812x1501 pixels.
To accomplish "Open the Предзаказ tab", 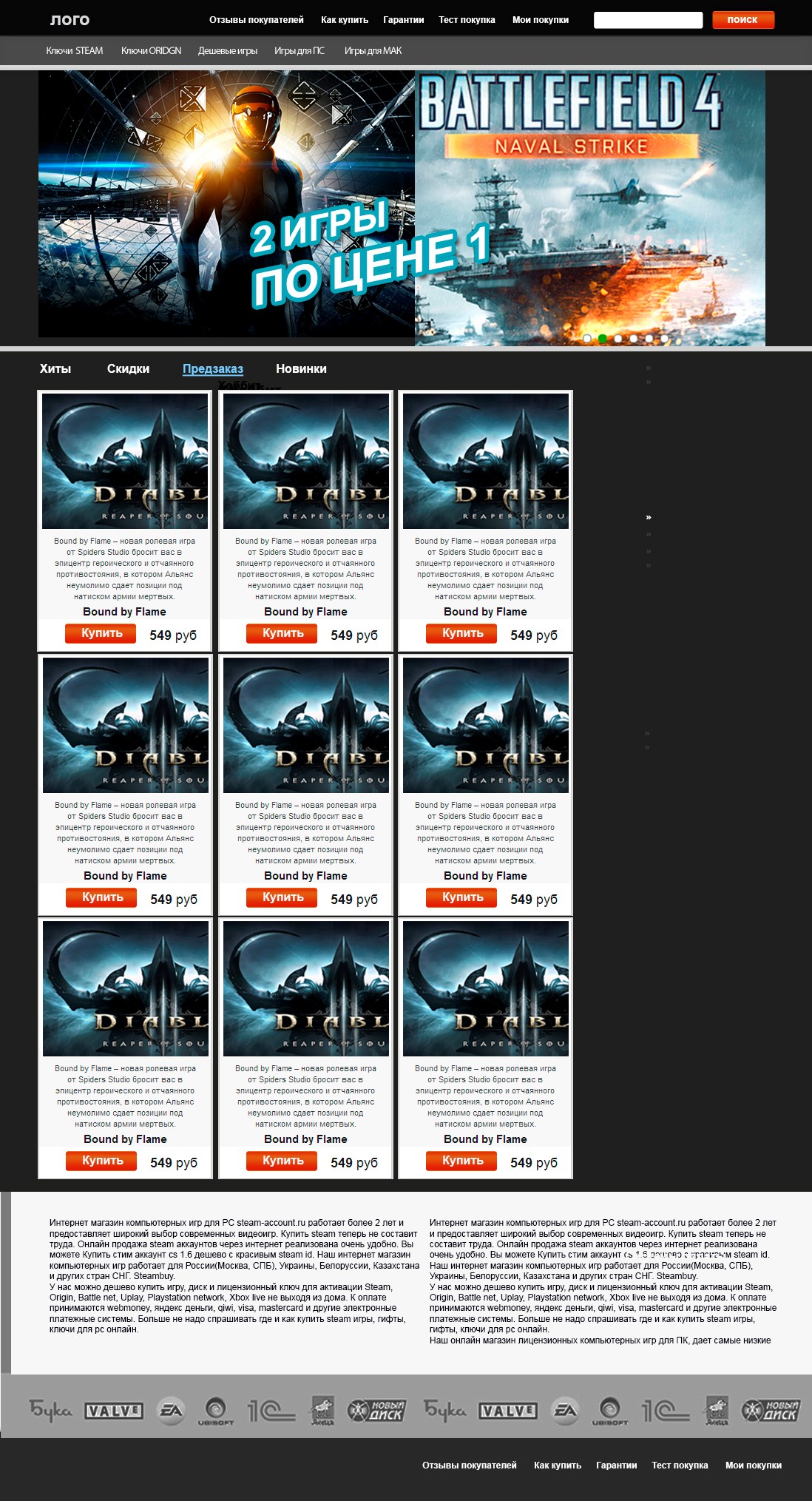I will [213, 368].
